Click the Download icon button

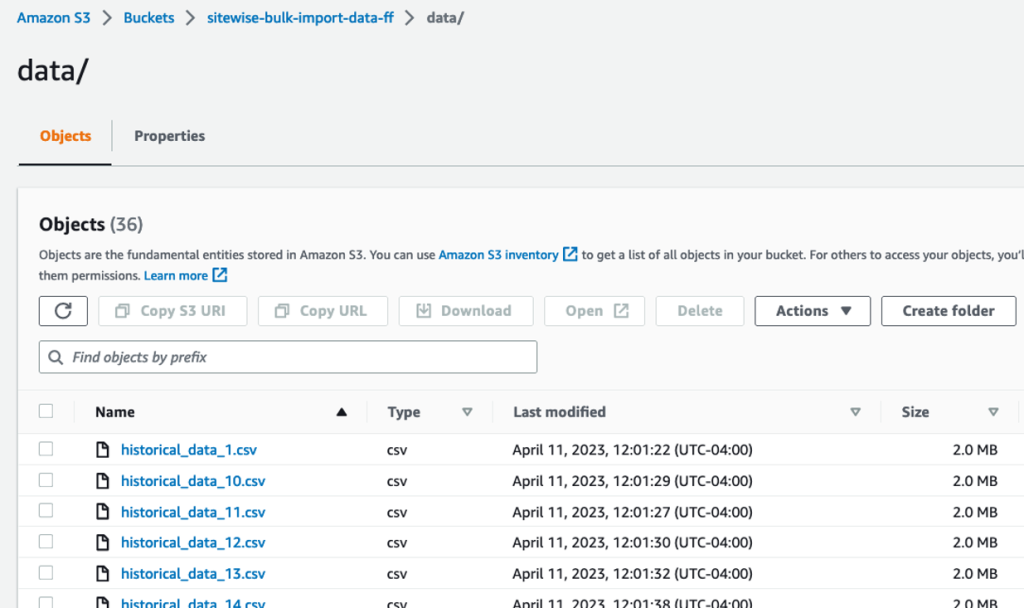pos(422,311)
